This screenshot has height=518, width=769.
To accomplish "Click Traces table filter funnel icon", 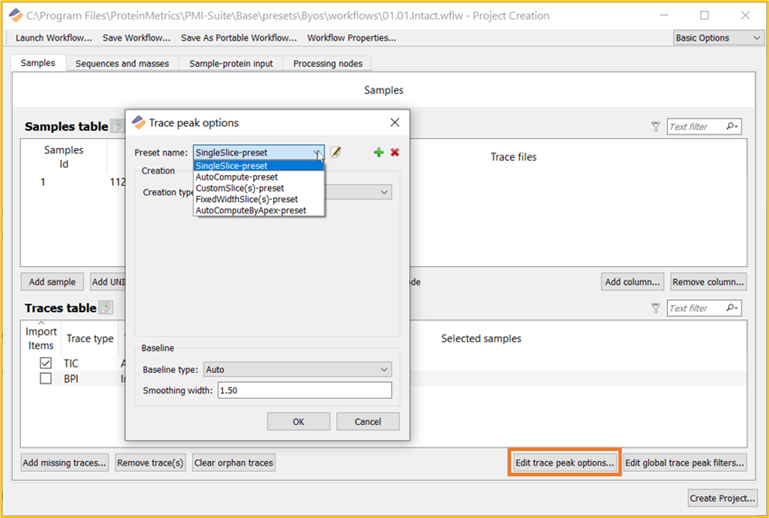I will pos(656,309).
